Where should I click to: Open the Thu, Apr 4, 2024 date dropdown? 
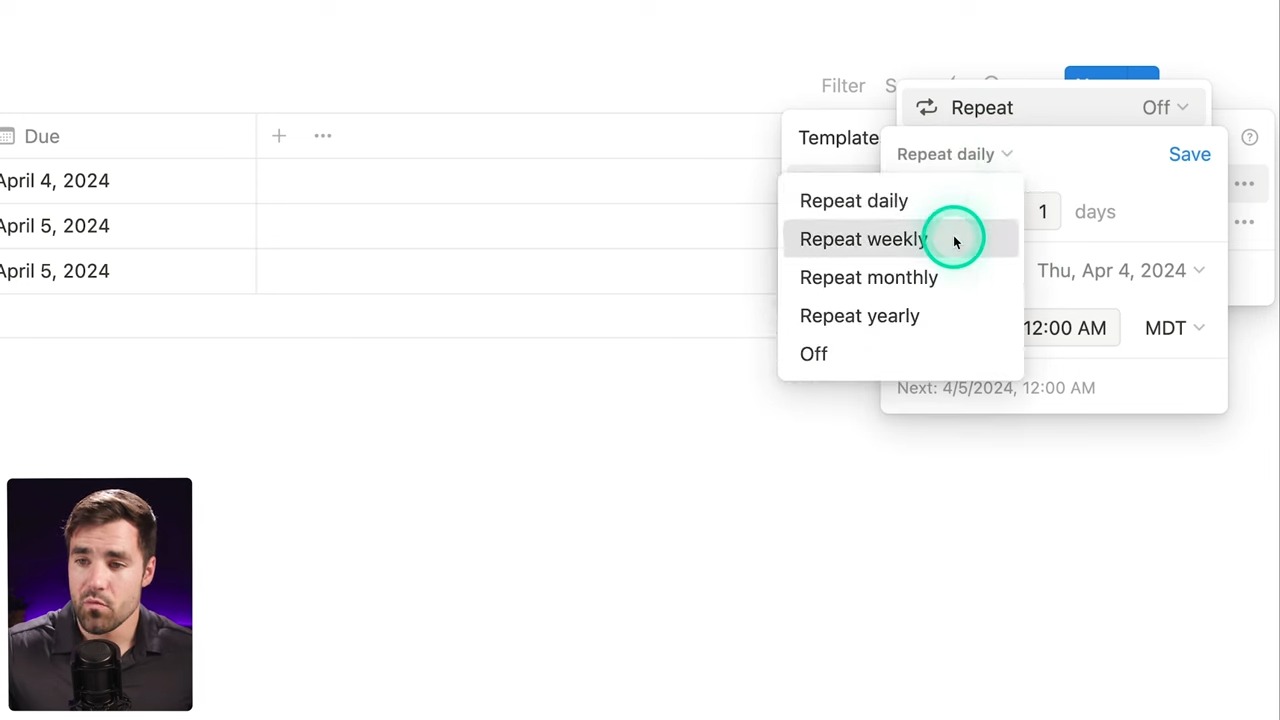pos(1120,271)
